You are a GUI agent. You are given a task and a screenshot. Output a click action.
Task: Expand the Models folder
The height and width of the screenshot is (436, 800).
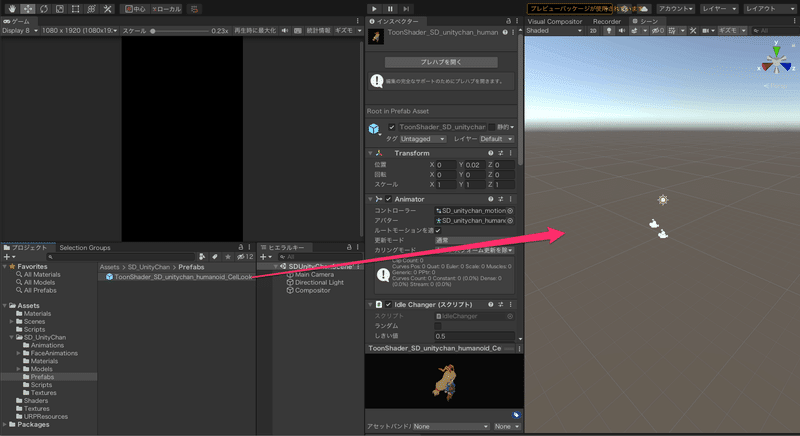[18, 369]
